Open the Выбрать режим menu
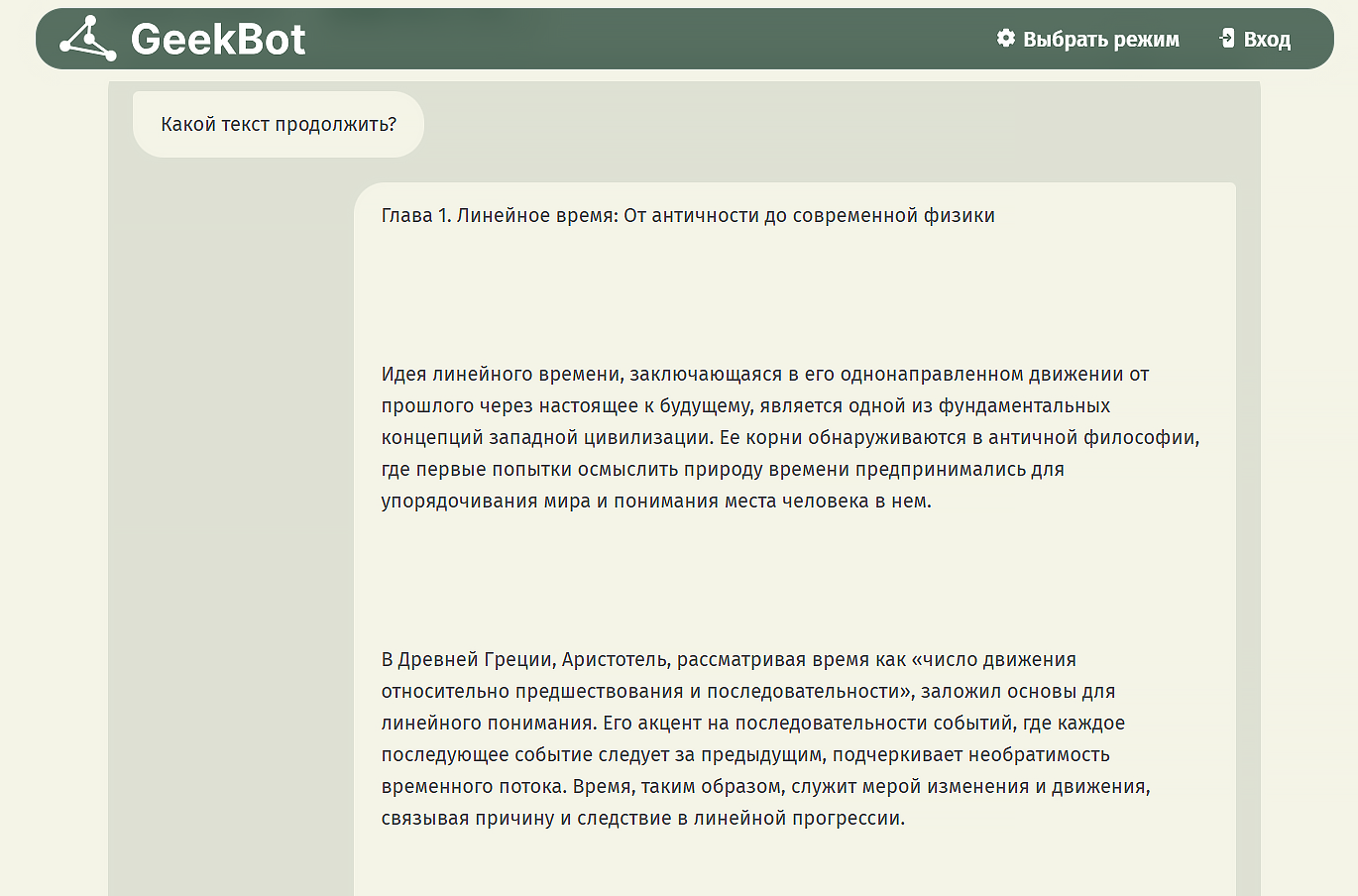The height and width of the screenshot is (896, 1358). click(1100, 40)
